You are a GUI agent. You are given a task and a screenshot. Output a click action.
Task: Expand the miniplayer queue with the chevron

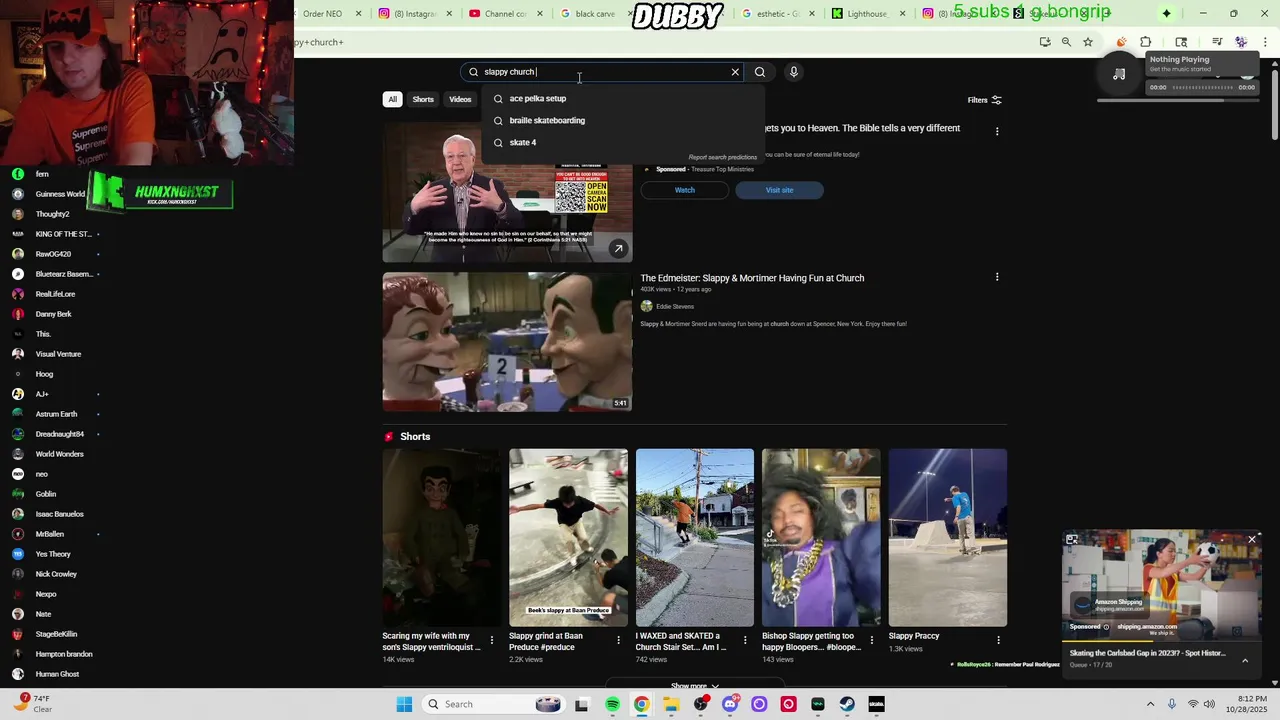(1245, 660)
